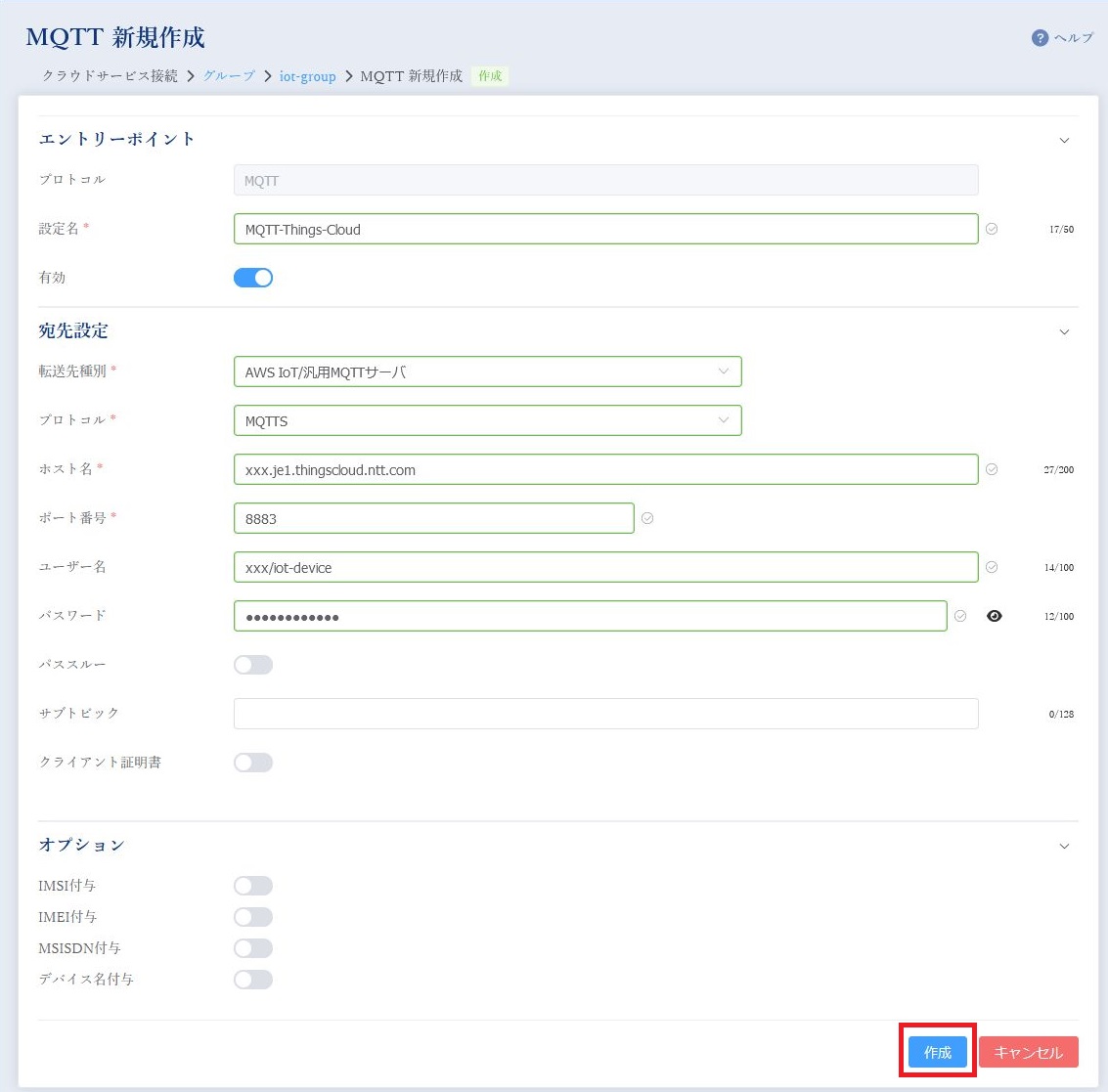Collapse the オプション section
This screenshot has height=1092, width=1108.
[x=1064, y=846]
